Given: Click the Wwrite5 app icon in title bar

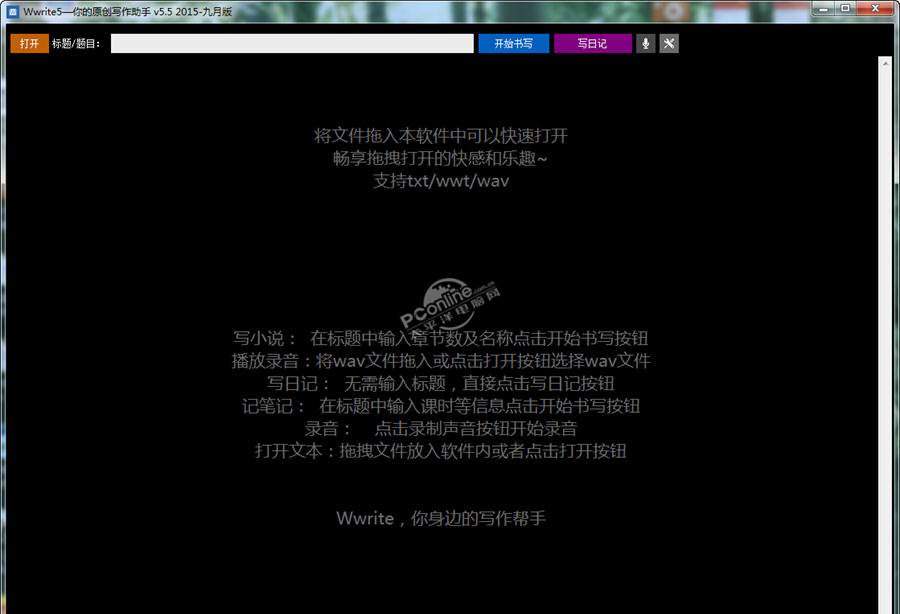Looking at the screenshot, I should [13, 11].
